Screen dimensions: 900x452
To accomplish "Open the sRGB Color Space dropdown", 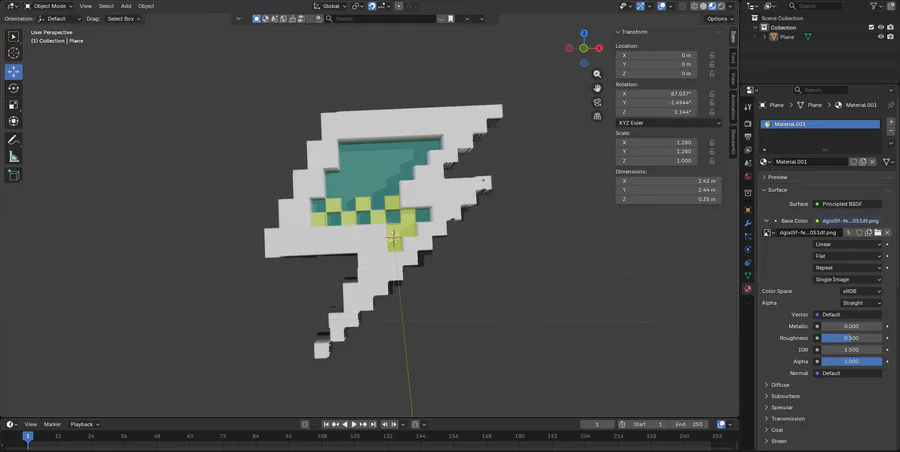I will pyautogui.click(x=860, y=292).
